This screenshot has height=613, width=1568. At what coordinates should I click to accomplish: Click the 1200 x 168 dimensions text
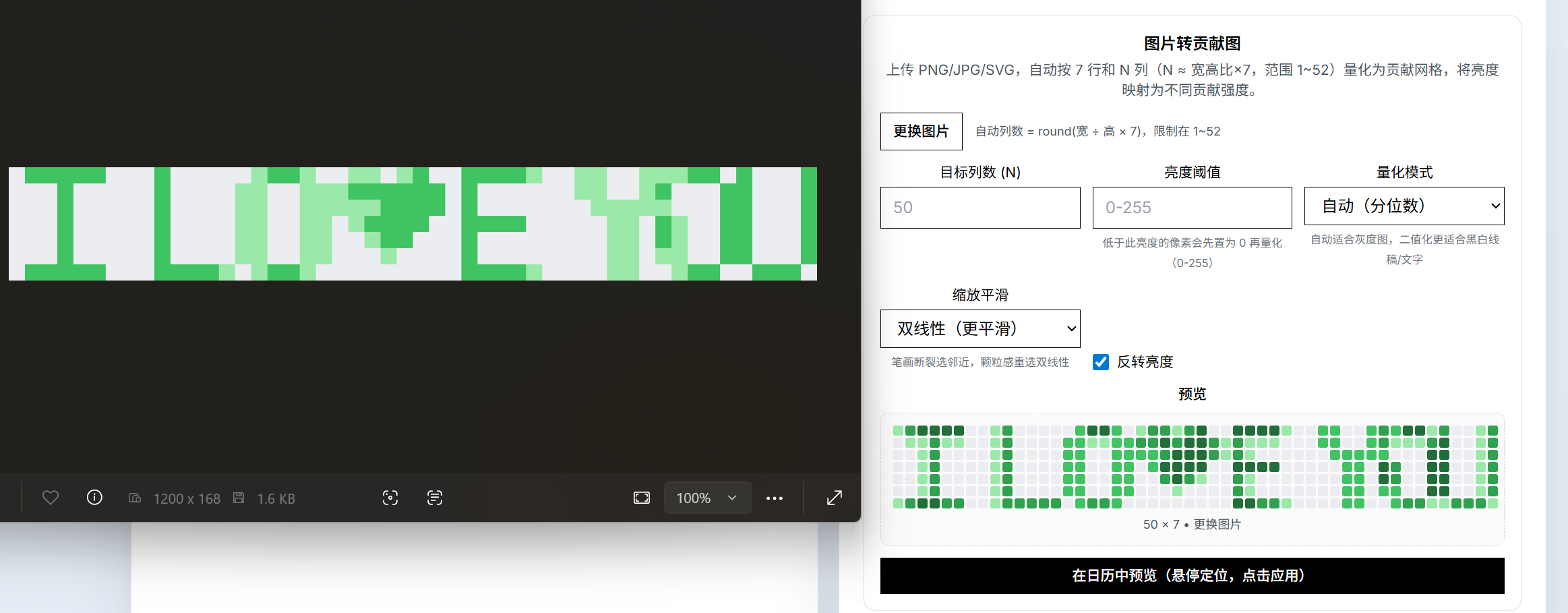(x=187, y=498)
